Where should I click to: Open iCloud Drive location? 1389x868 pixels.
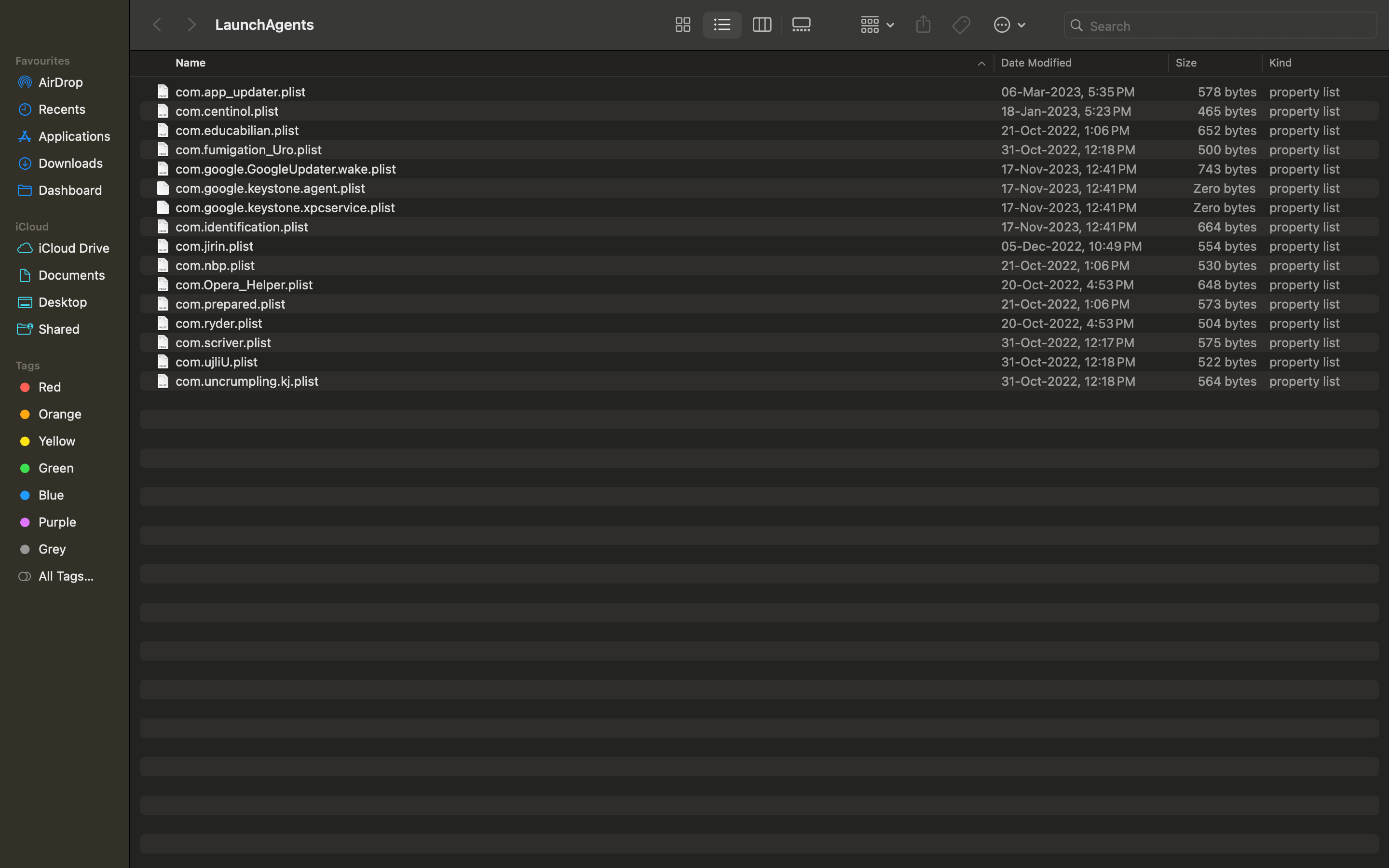point(73,248)
